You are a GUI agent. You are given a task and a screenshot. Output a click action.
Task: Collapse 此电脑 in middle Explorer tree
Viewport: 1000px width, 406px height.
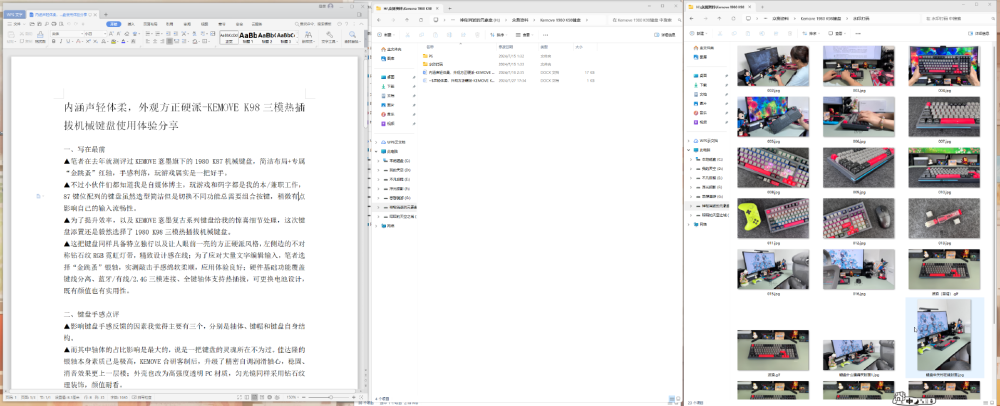pos(377,151)
